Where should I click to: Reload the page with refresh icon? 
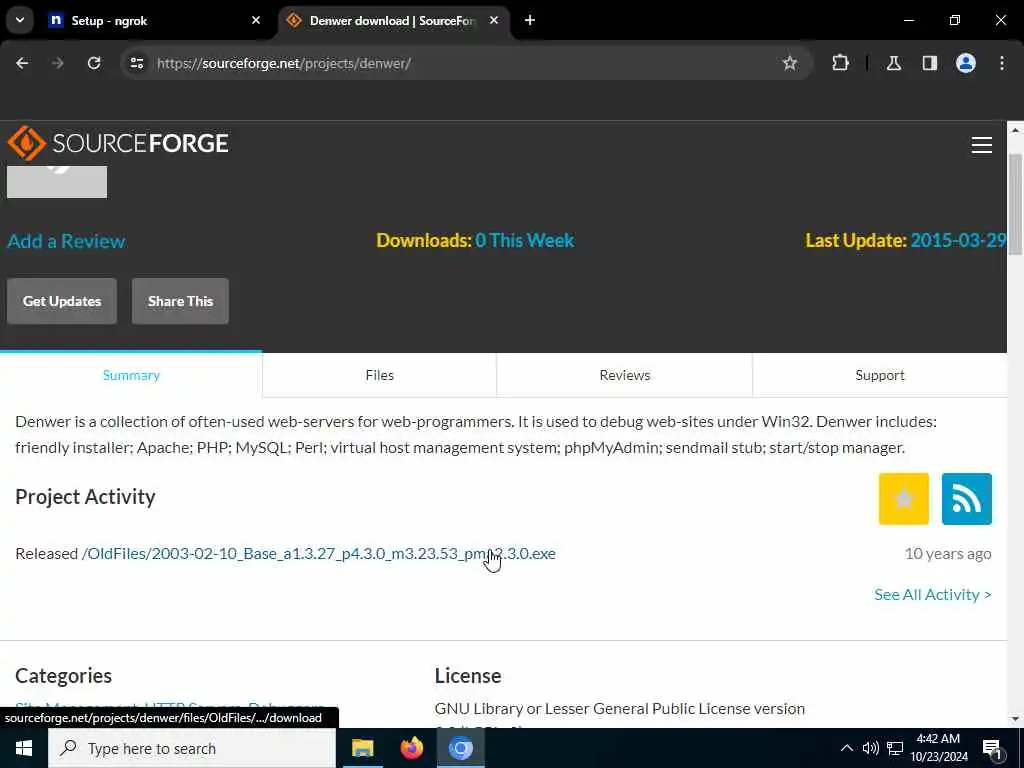(x=94, y=63)
